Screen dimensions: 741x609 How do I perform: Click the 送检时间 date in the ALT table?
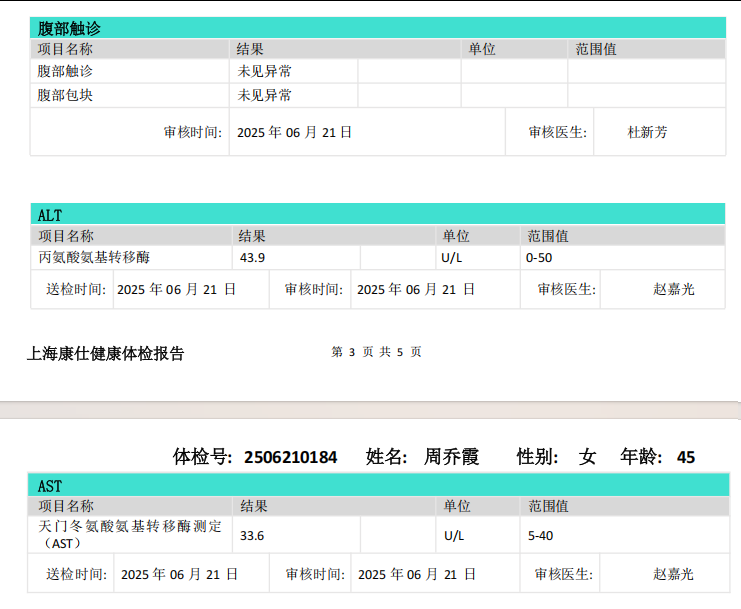176,290
